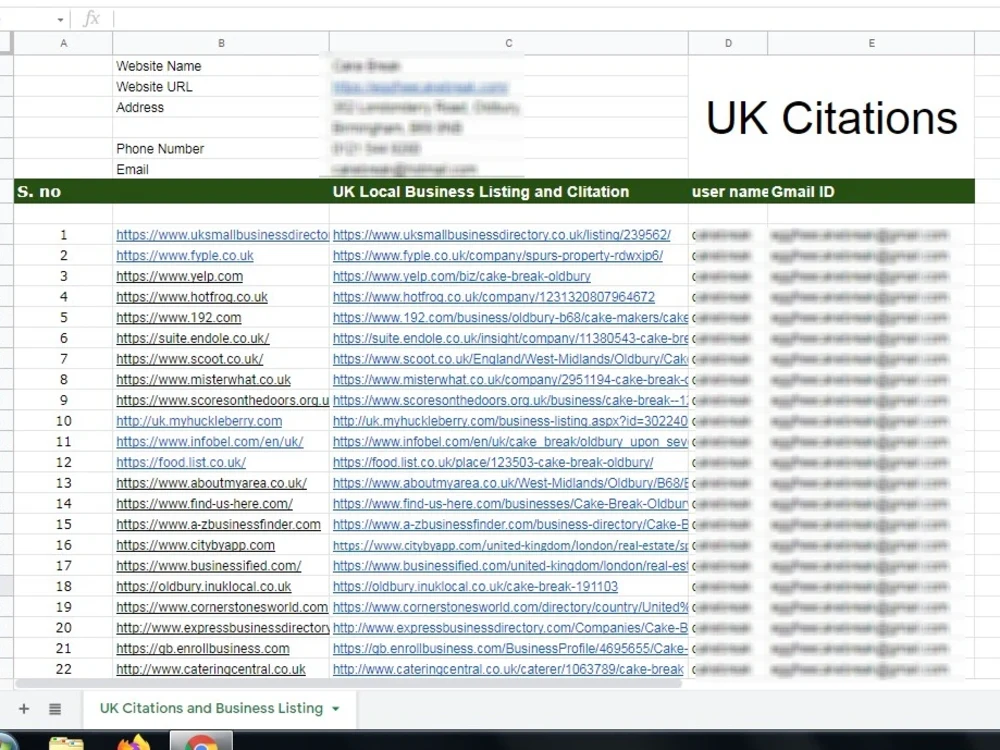The height and width of the screenshot is (750, 1000).
Task: Select column A header
Action: [x=63, y=43]
